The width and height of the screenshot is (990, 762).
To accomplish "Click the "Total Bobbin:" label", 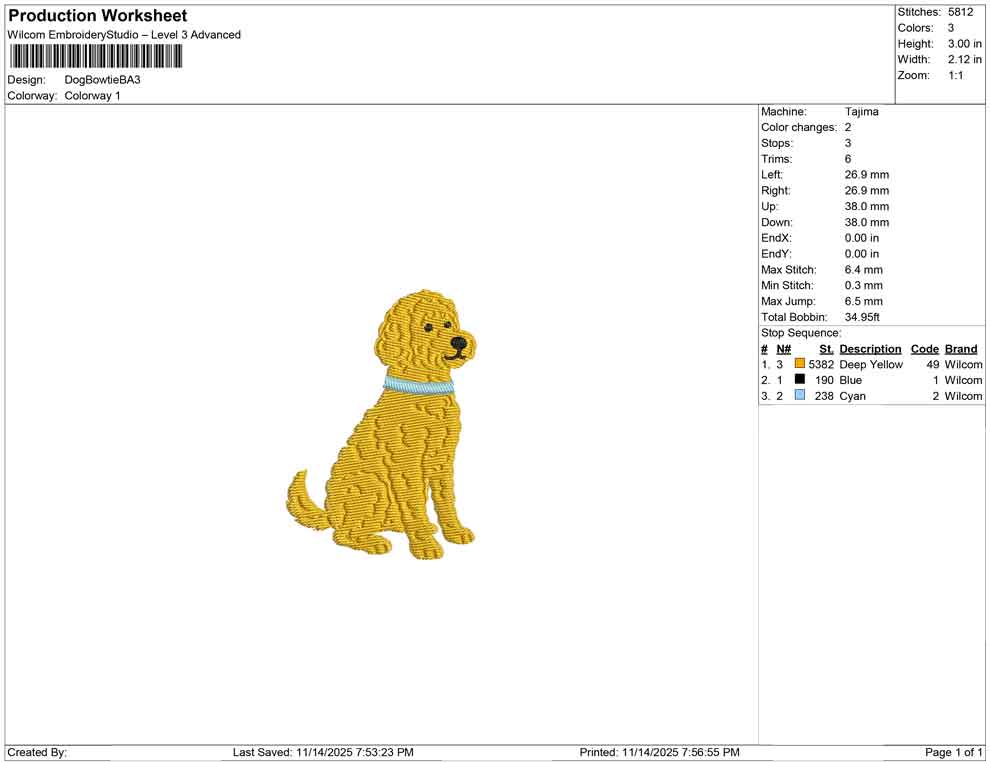I will tap(794, 317).
